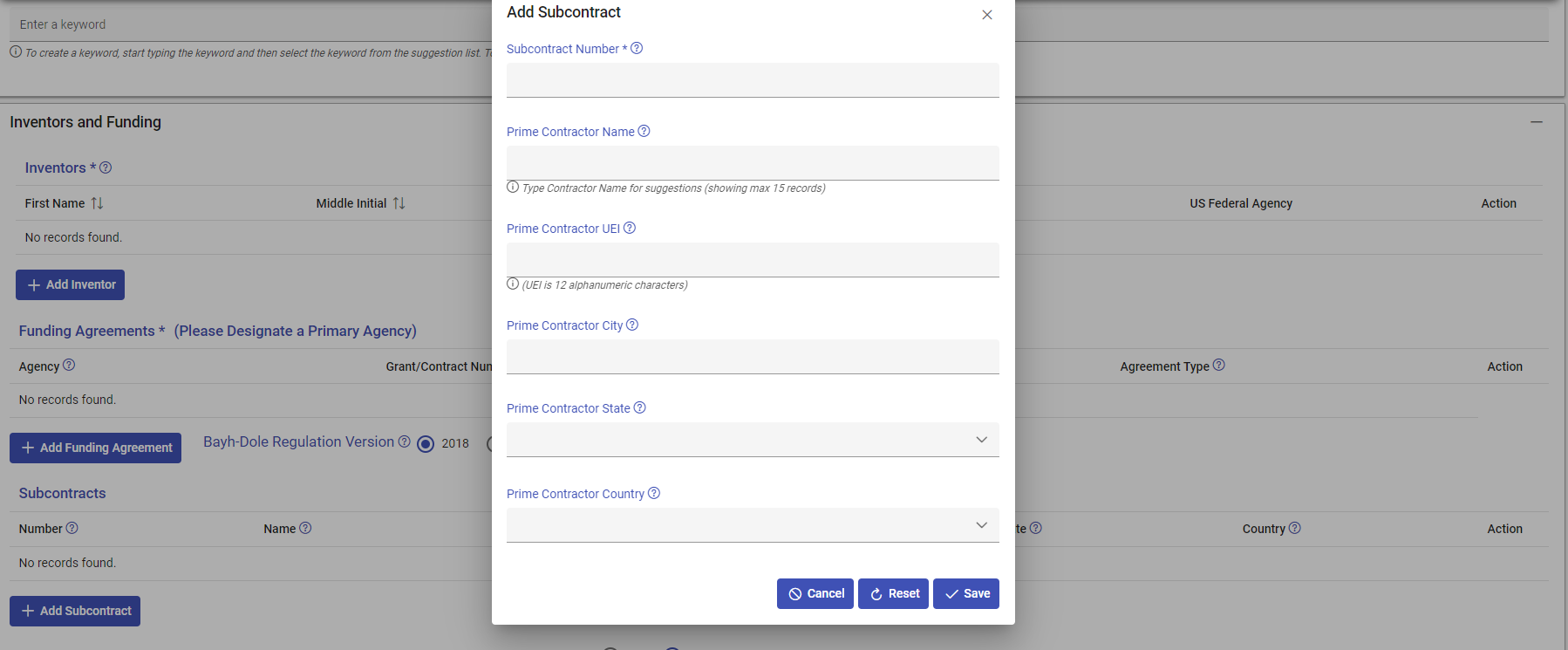The height and width of the screenshot is (650, 1568).
Task: Focus the Prime Contractor UEI input
Action: (x=752, y=260)
